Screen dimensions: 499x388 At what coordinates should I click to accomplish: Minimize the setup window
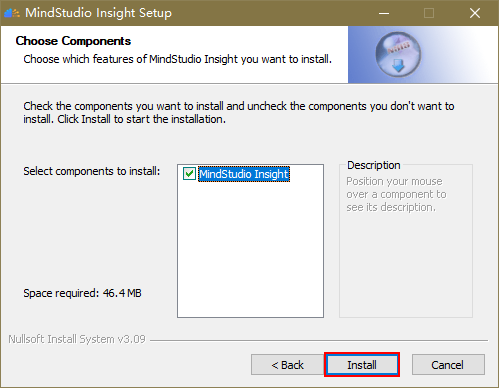(384, 13)
